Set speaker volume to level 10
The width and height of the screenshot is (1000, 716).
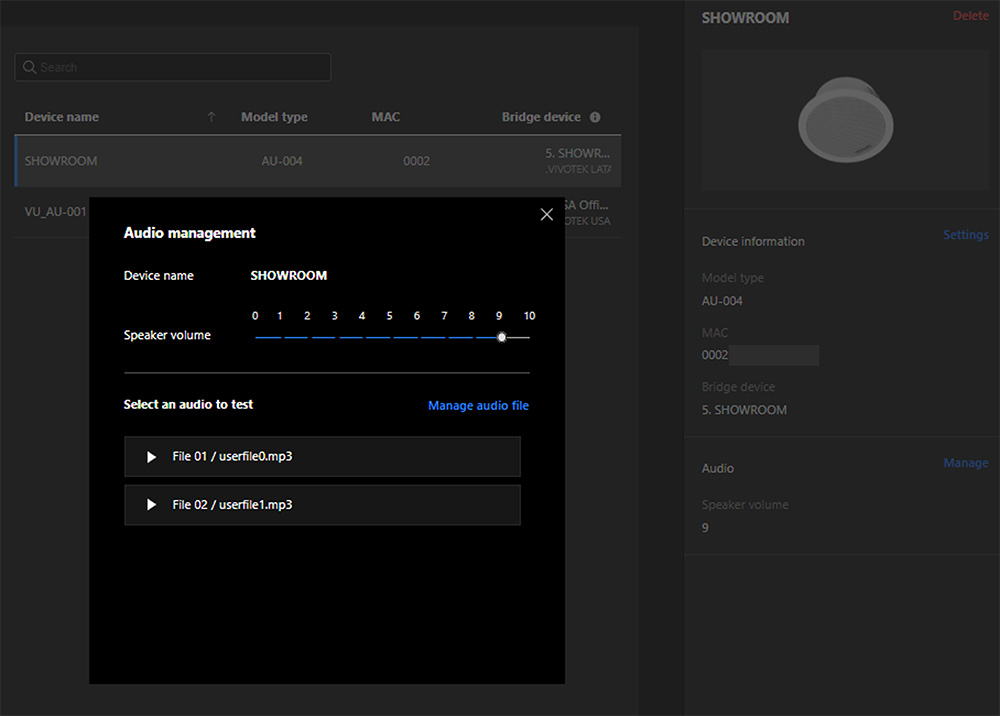529,337
